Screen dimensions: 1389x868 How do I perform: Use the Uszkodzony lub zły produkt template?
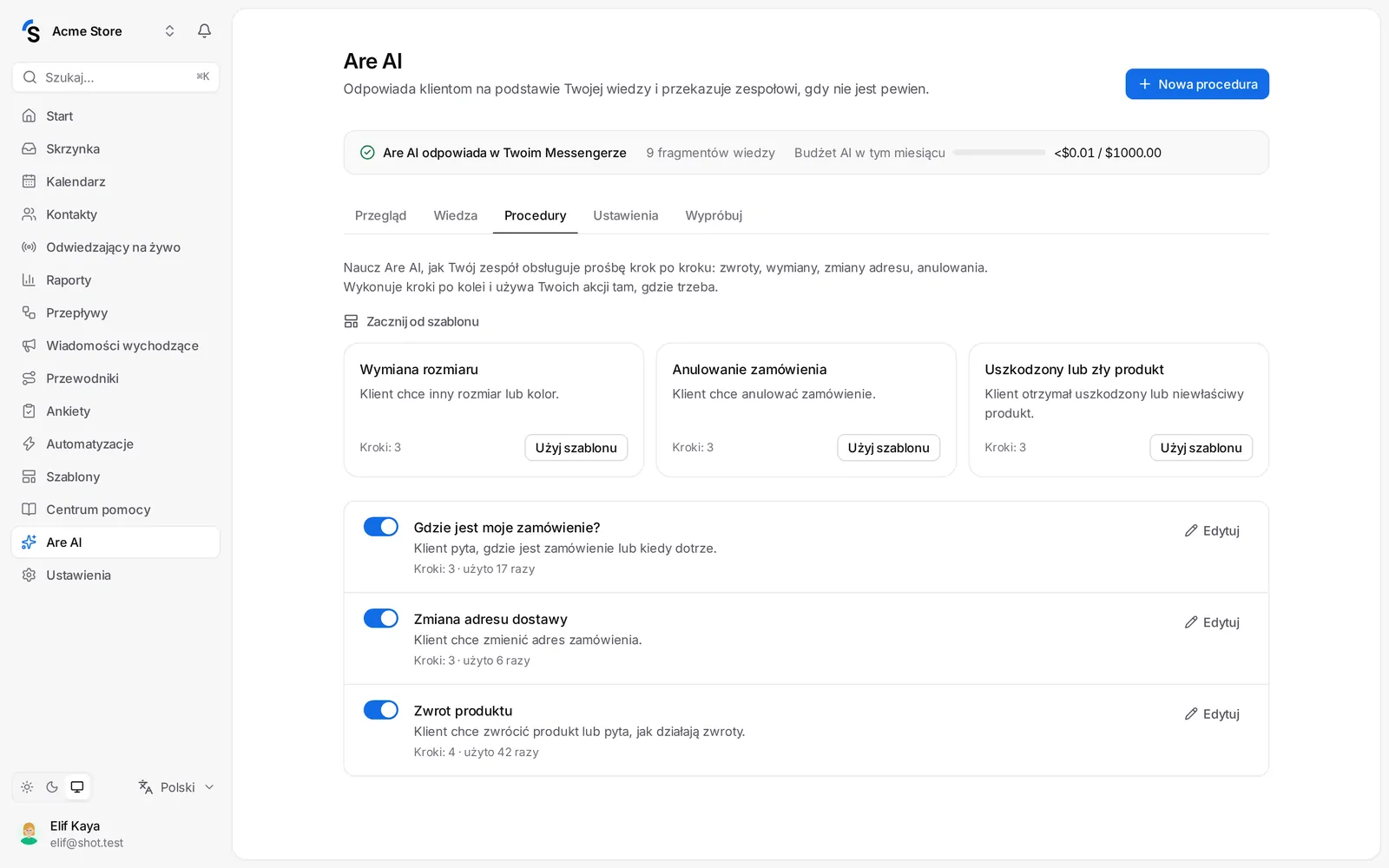point(1201,448)
